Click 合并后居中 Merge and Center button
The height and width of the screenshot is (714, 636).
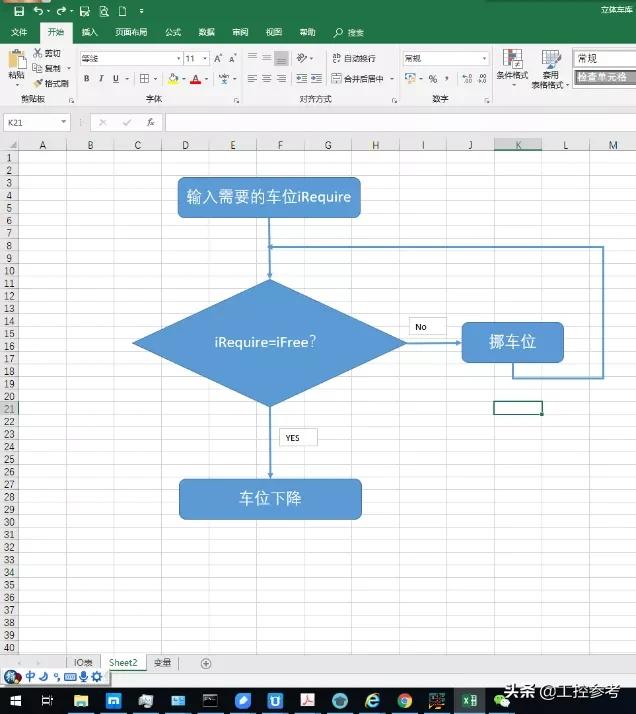point(358,79)
